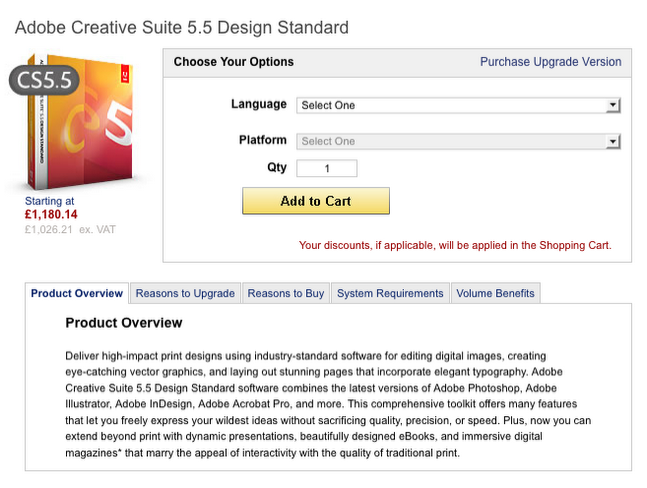Click the Qty input field

tap(327, 168)
